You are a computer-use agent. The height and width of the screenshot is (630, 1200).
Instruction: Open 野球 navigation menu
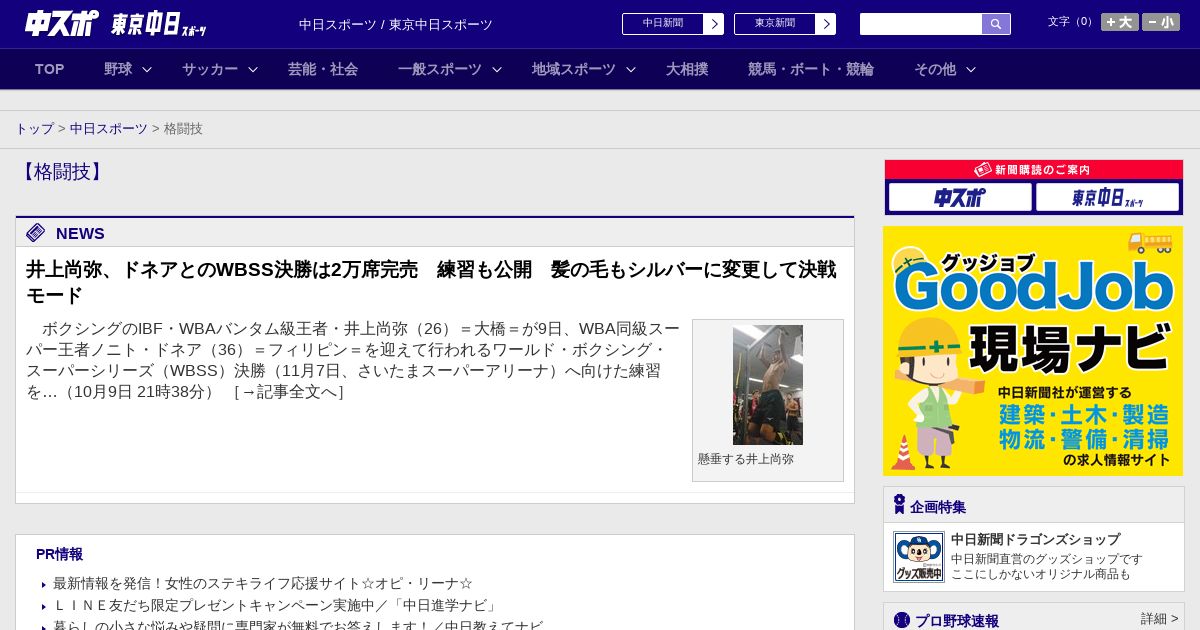click(x=118, y=69)
